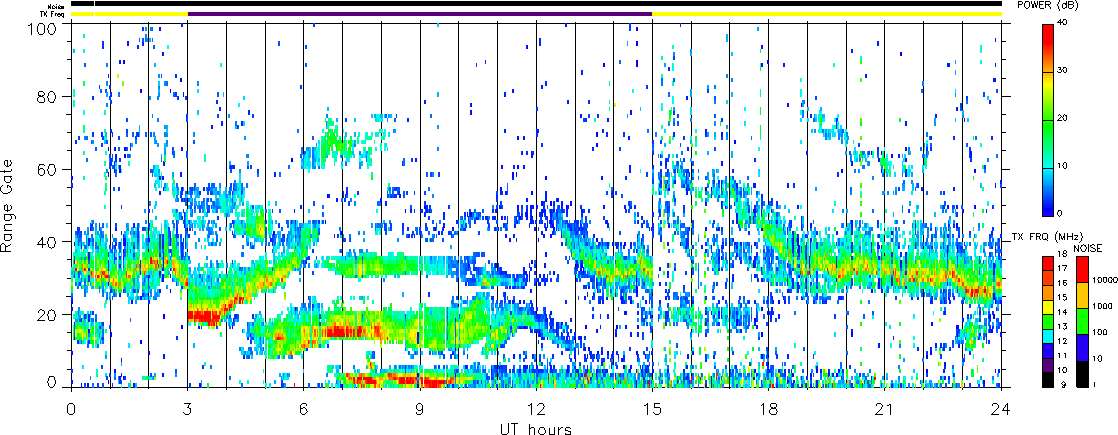The width and height of the screenshot is (1118, 435).
Task: Click the 21 tick on UT hours axis
Action: tap(885, 409)
